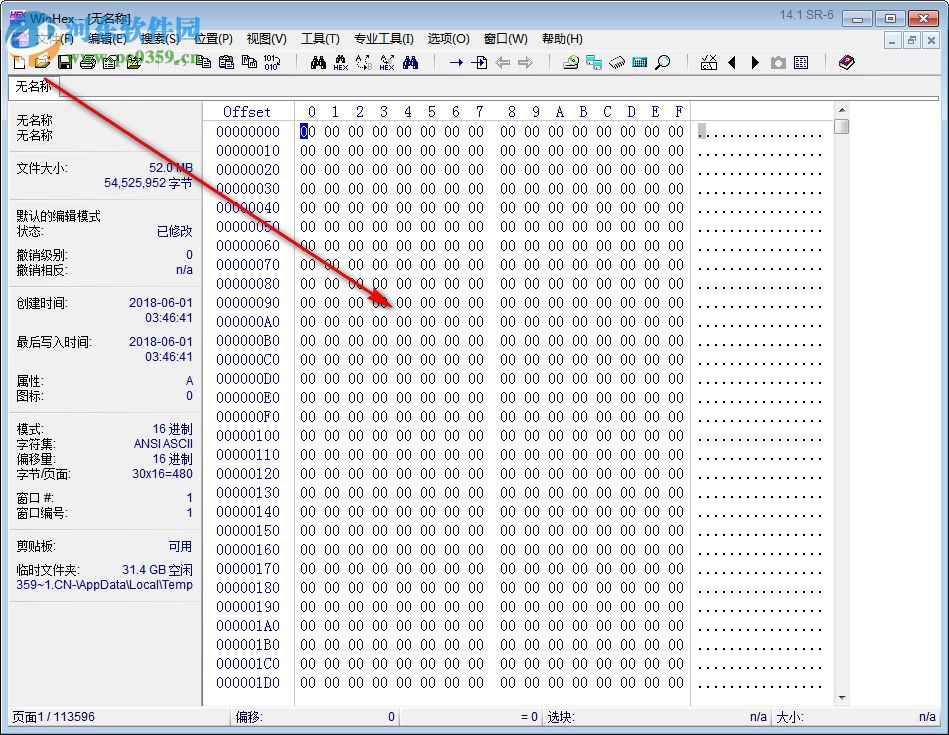Click the Open RAM memory chip icon
Screen dimensions: 949x735
(617, 63)
